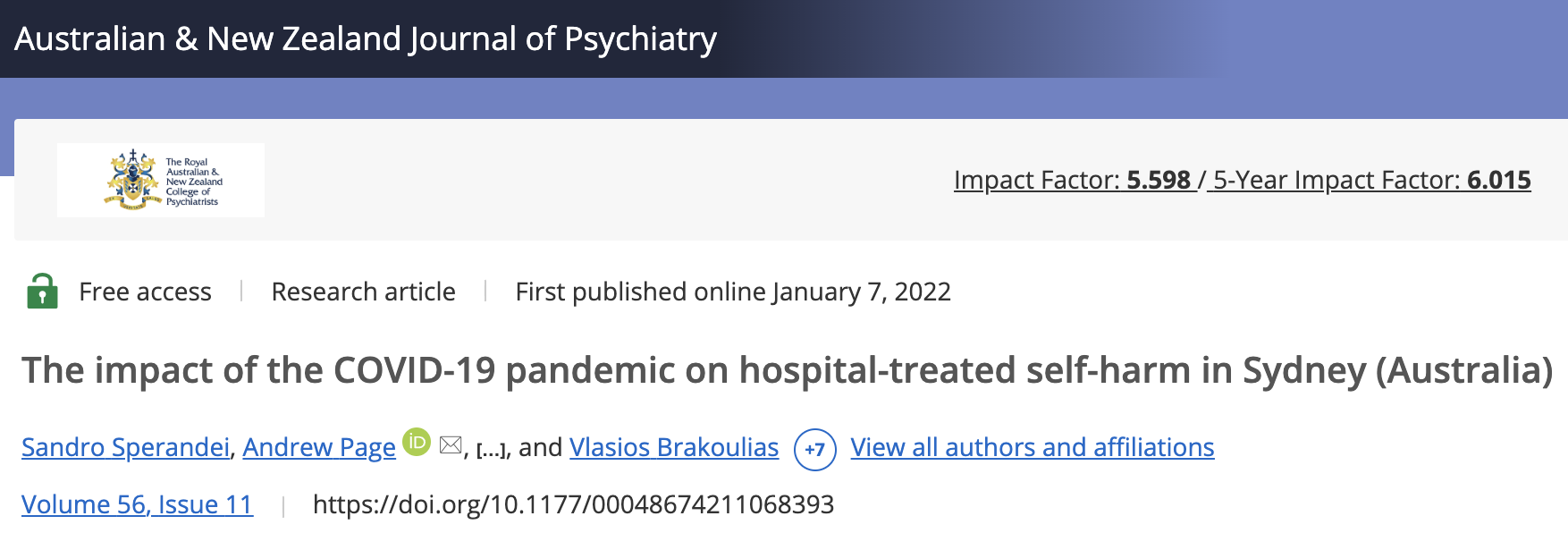Screen dimensions: 1568x533
Task: Click the article DOI URL text
Action: [x=573, y=504]
